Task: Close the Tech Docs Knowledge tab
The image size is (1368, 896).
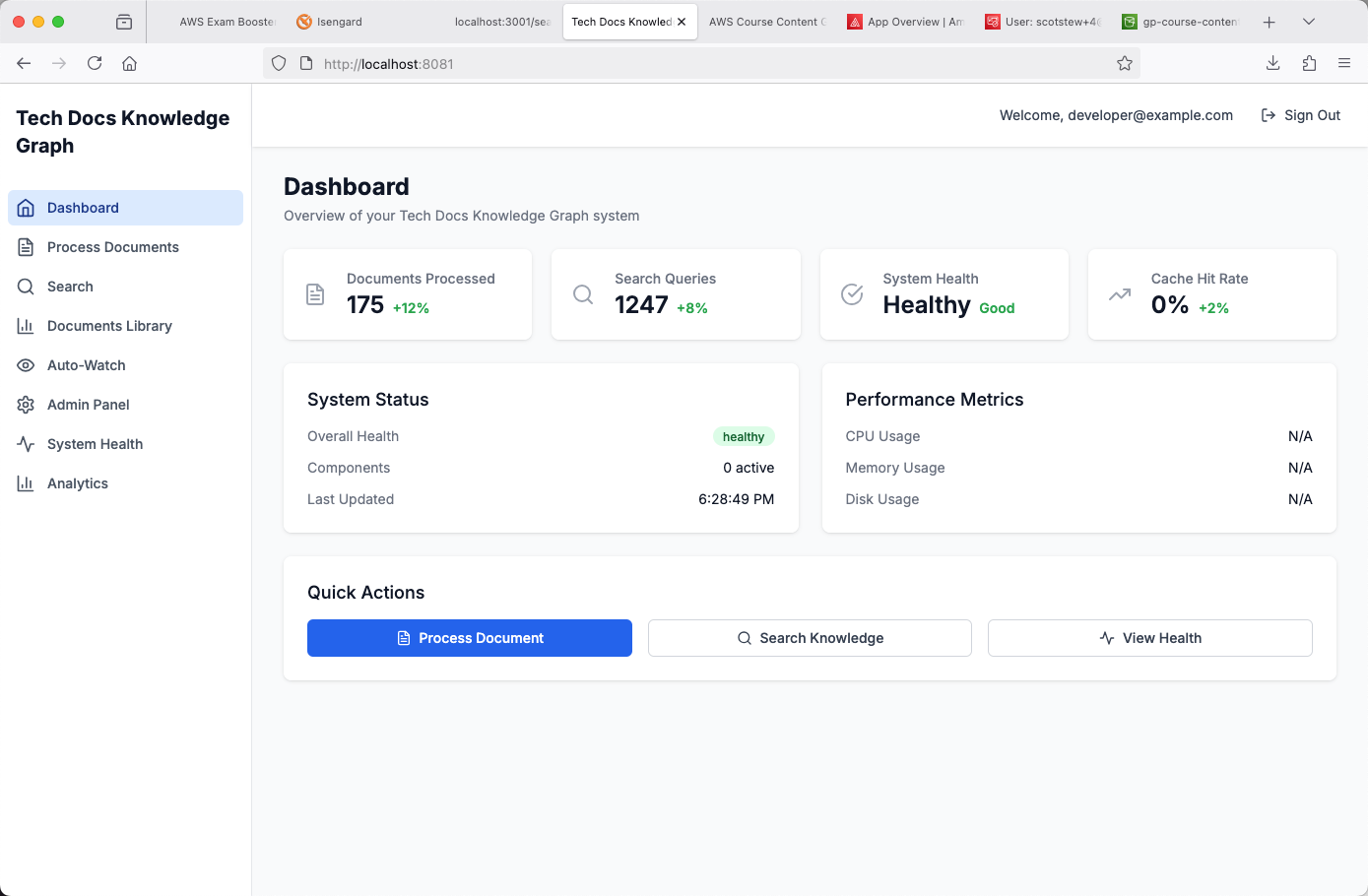Action: pyautogui.click(x=682, y=22)
